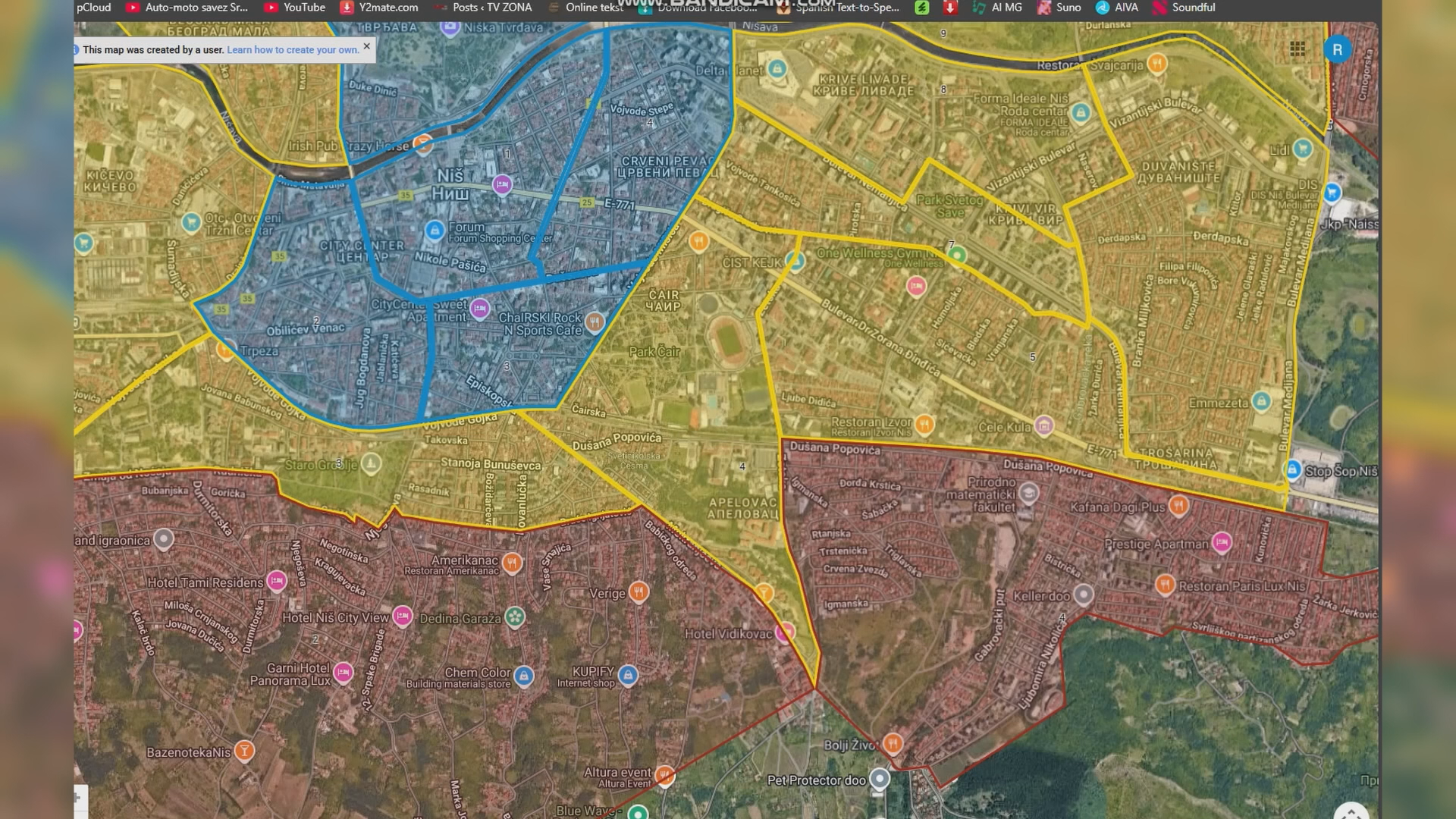Click the Restoran Amerikanac restaurant pin
The image size is (1456, 819).
[513, 563]
